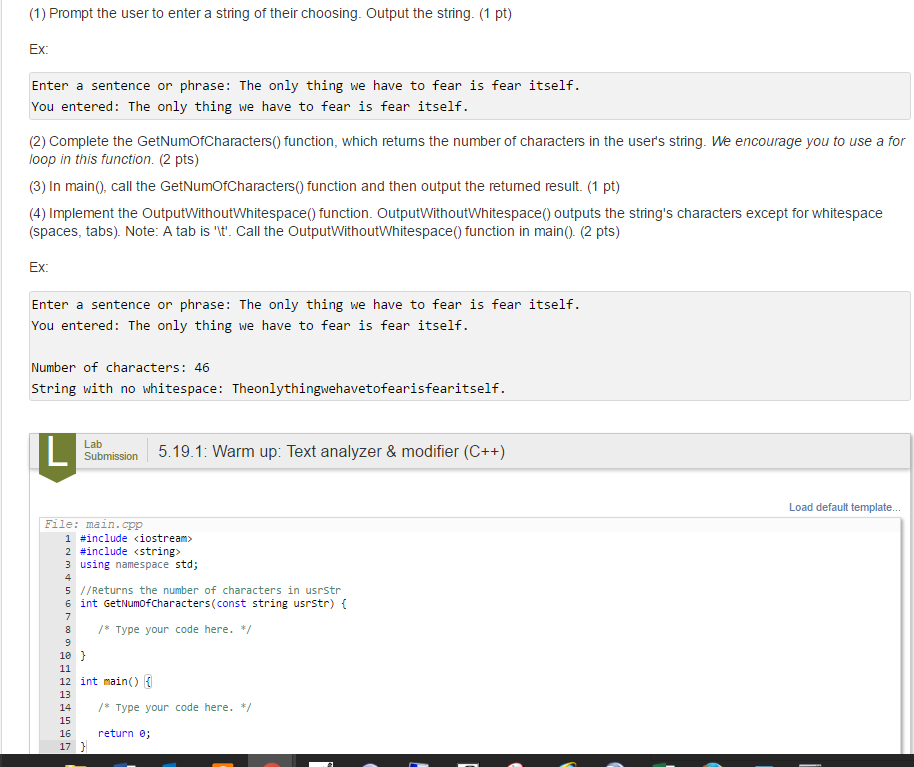Click the Lab Submission label
Viewport: 914px width, 767px height.
(x=110, y=451)
